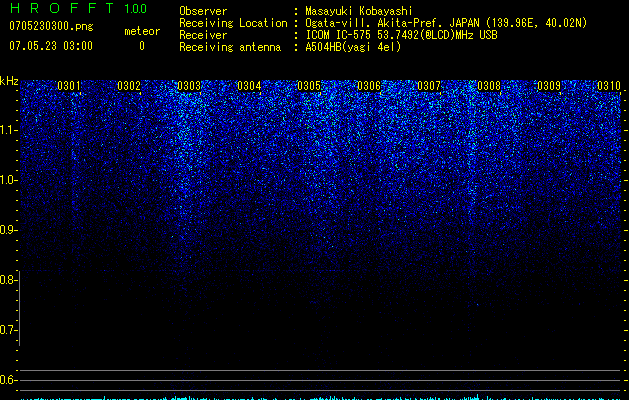Click the HROFFT 1.0.0 title text
The image size is (629, 400).
[78, 8]
